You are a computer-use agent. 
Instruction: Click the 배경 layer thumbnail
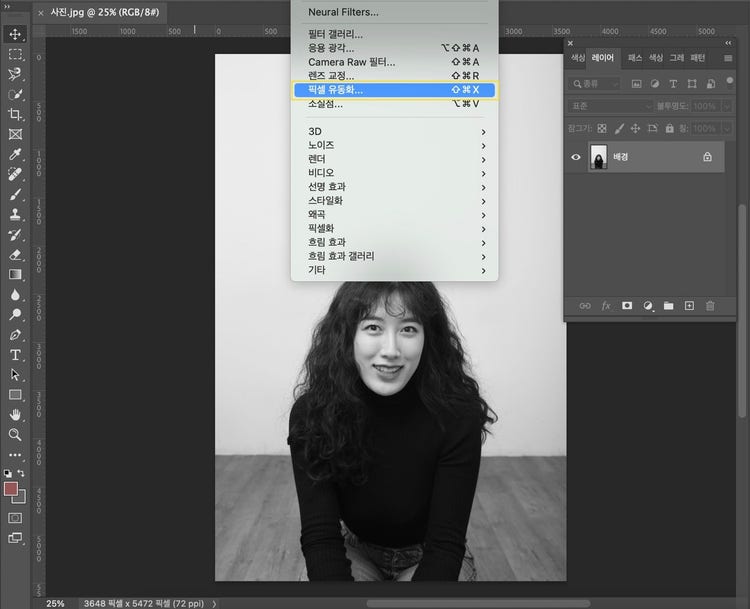point(598,157)
